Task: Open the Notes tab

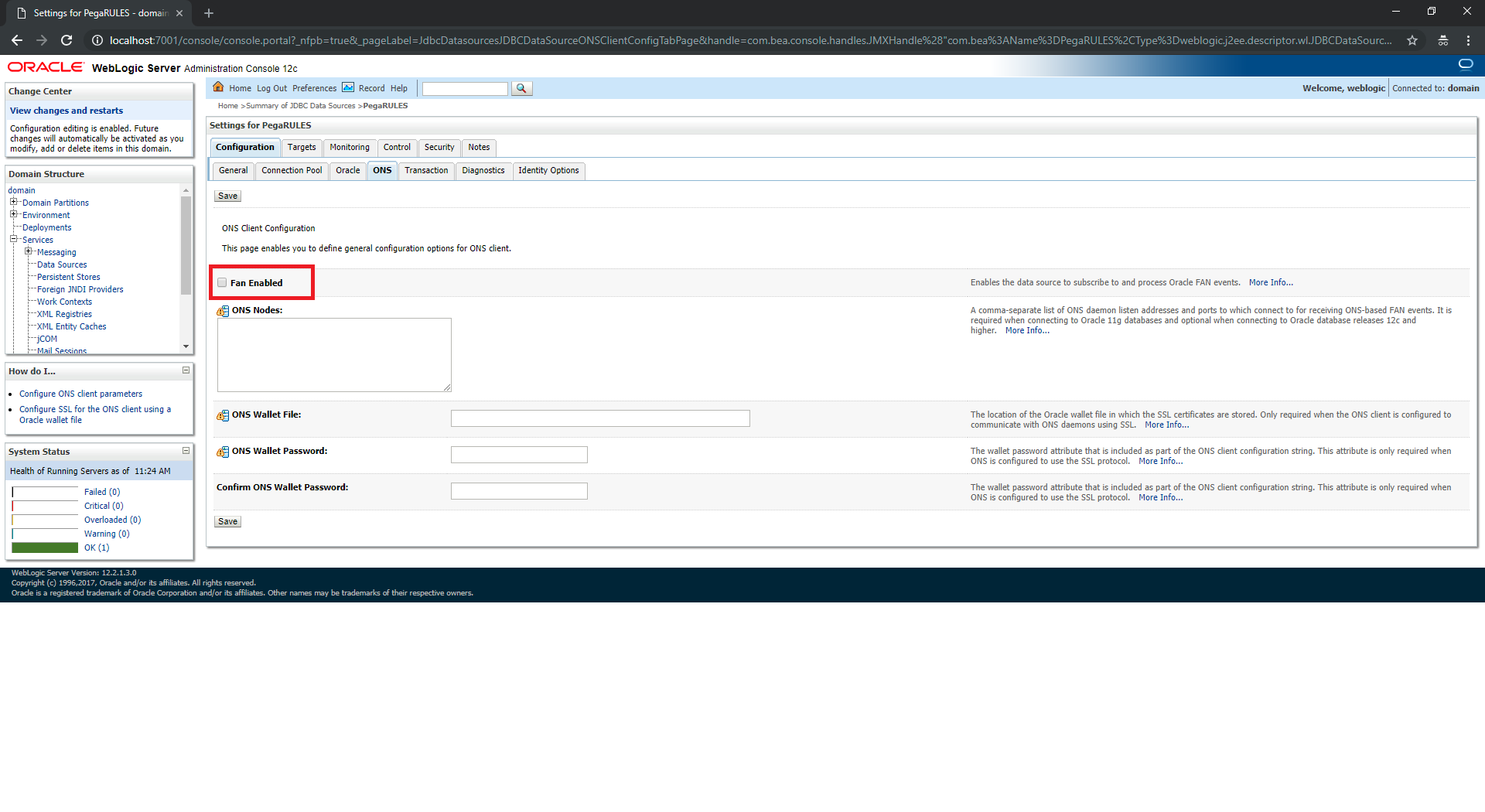Action: tap(479, 148)
